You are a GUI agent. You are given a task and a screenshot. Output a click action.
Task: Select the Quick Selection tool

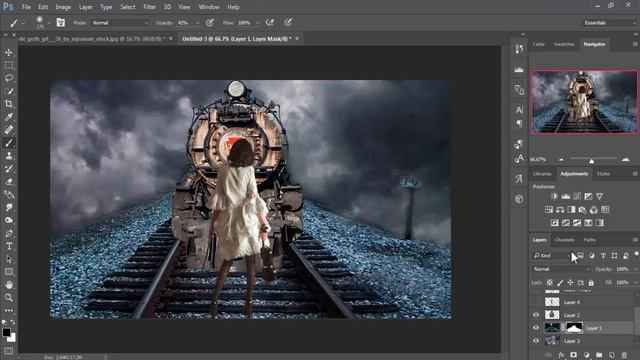[x=9, y=91]
